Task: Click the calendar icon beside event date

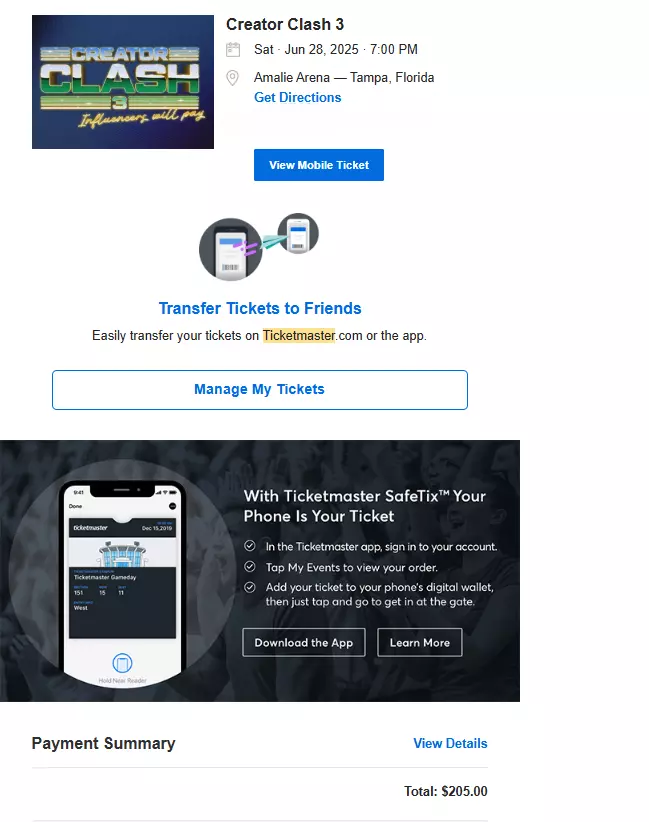Action: click(x=233, y=50)
